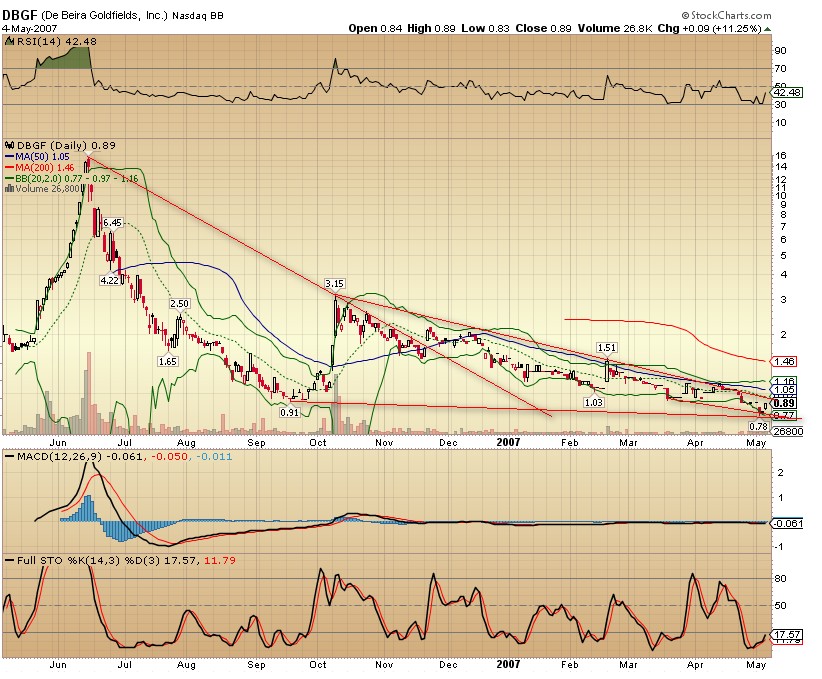Click the volume bars icon beside Volume 26,800
822x679 pixels.
click(9, 188)
